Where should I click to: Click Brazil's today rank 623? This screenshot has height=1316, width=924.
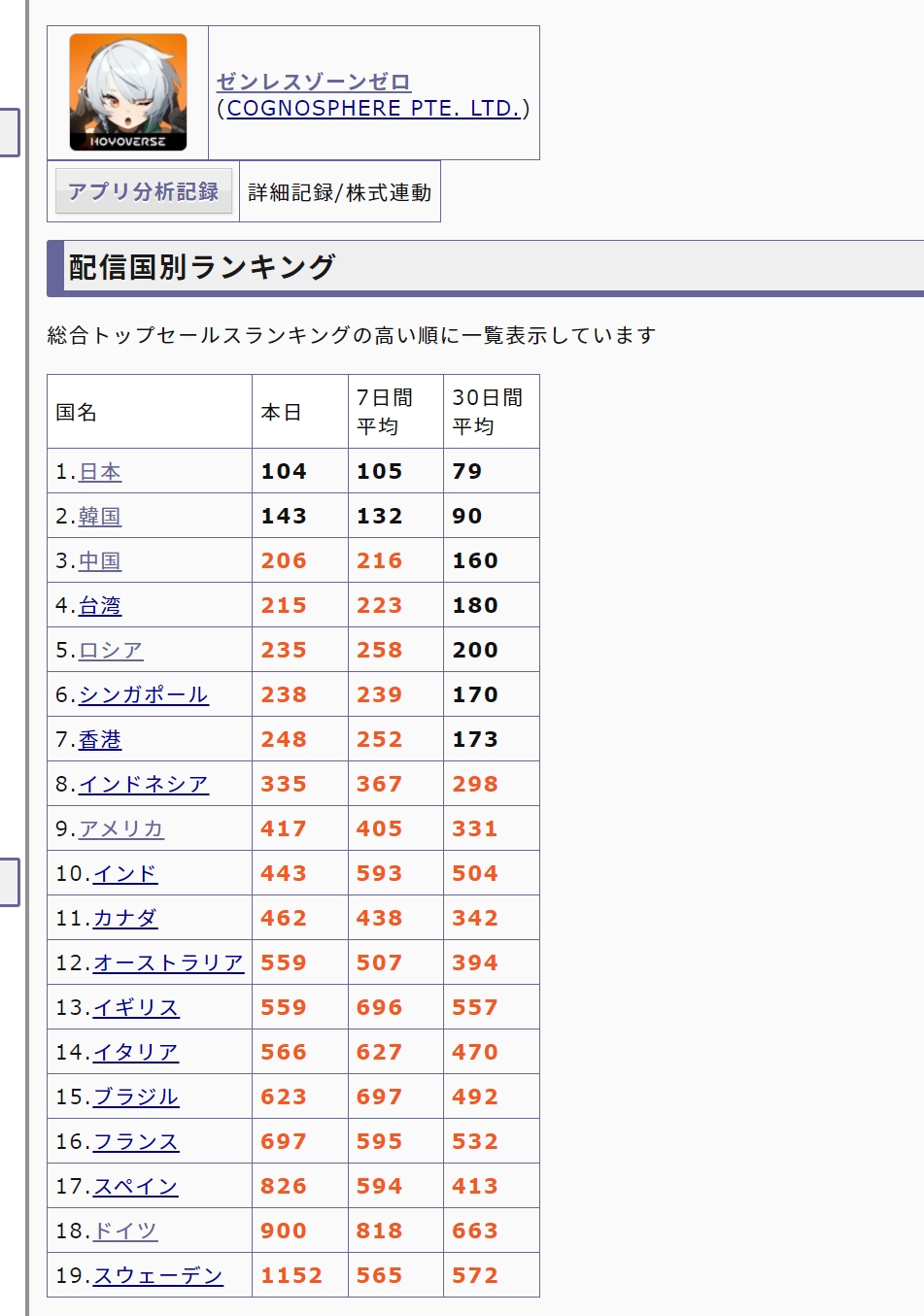(x=284, y=1097)
